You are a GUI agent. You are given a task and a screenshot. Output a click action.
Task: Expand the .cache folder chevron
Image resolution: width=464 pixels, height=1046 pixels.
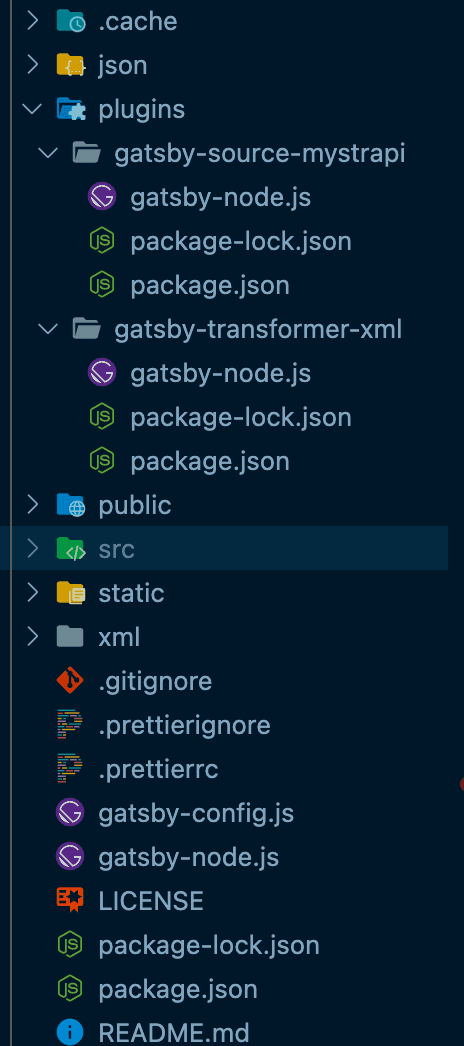(x=32, y=21)
